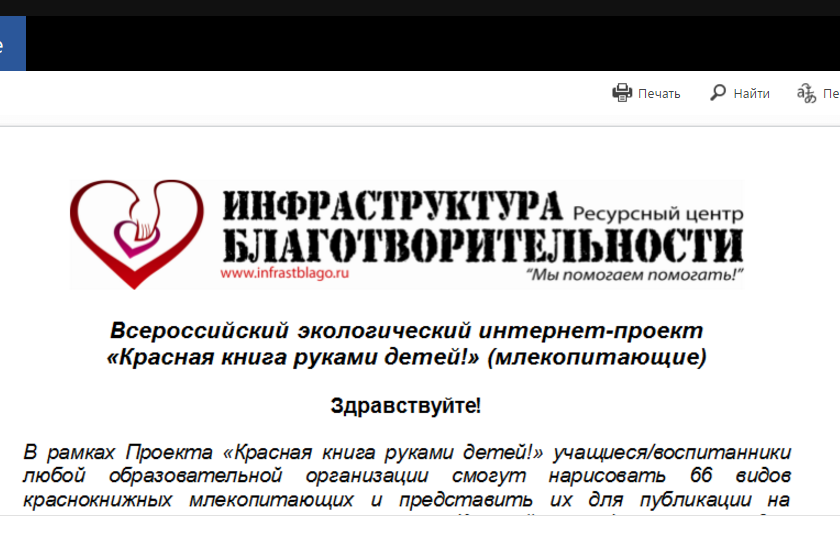Click the translate language icon
This screenshot has height=533, width=840.
(806, 93)
